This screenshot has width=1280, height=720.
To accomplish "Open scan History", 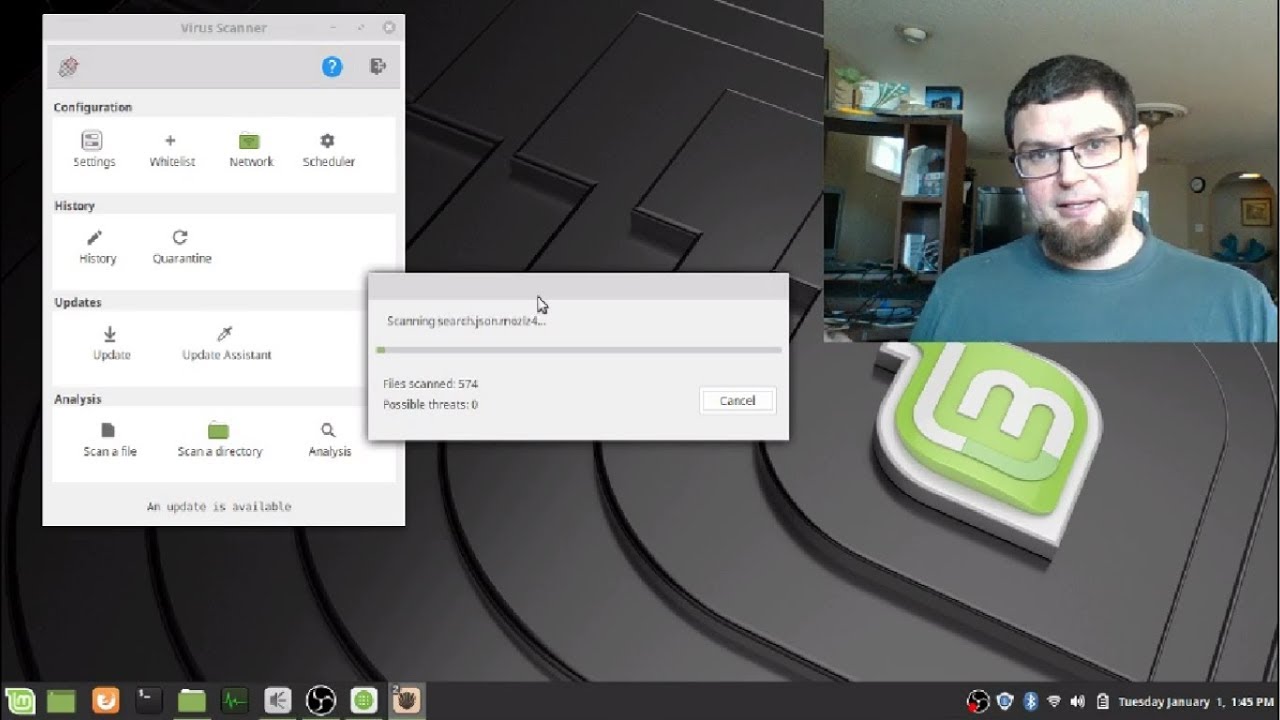I will click(96, 246).
